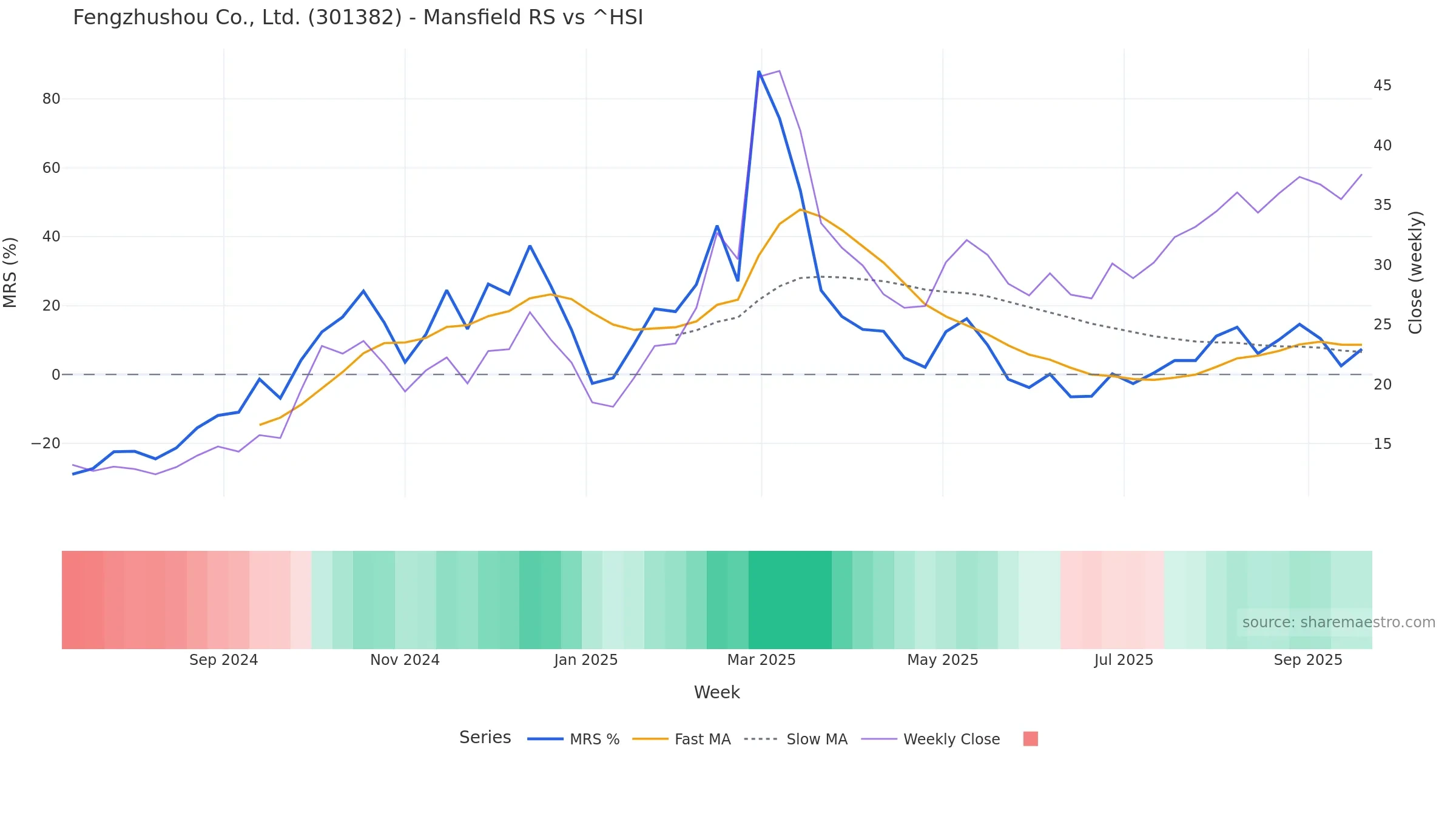The width and height of the screenshot is (1456, 819).
Task: Click the '−20' MRS axis tick label
Action: (x=46, y=443)
